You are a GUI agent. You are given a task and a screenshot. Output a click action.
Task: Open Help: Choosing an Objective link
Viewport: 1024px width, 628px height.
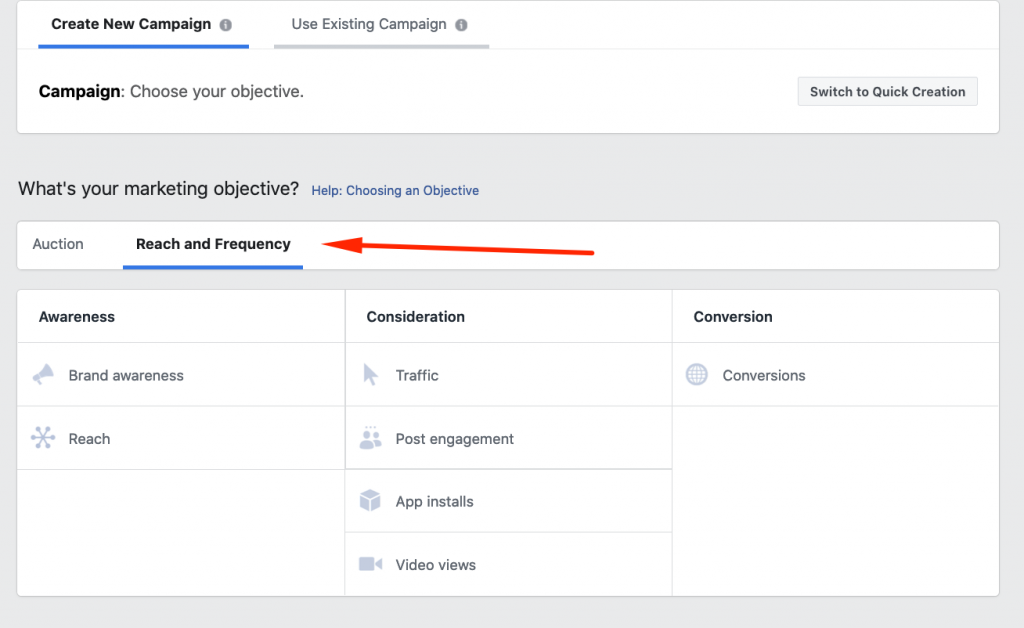click(395, 191)
